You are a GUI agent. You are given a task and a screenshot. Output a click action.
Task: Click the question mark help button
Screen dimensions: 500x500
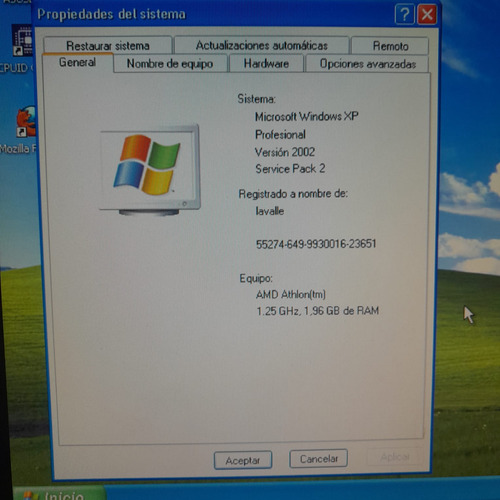[x=404, y=15]
